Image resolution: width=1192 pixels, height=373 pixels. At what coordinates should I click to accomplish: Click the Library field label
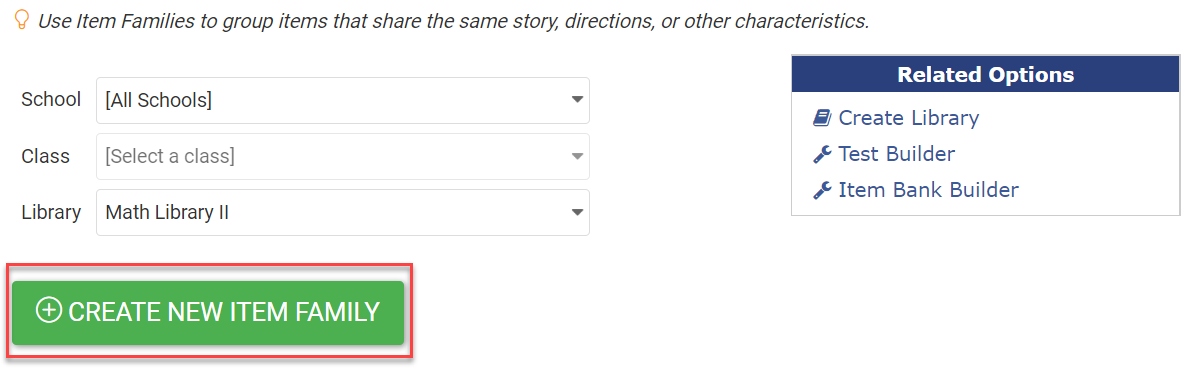coord(51,212)
